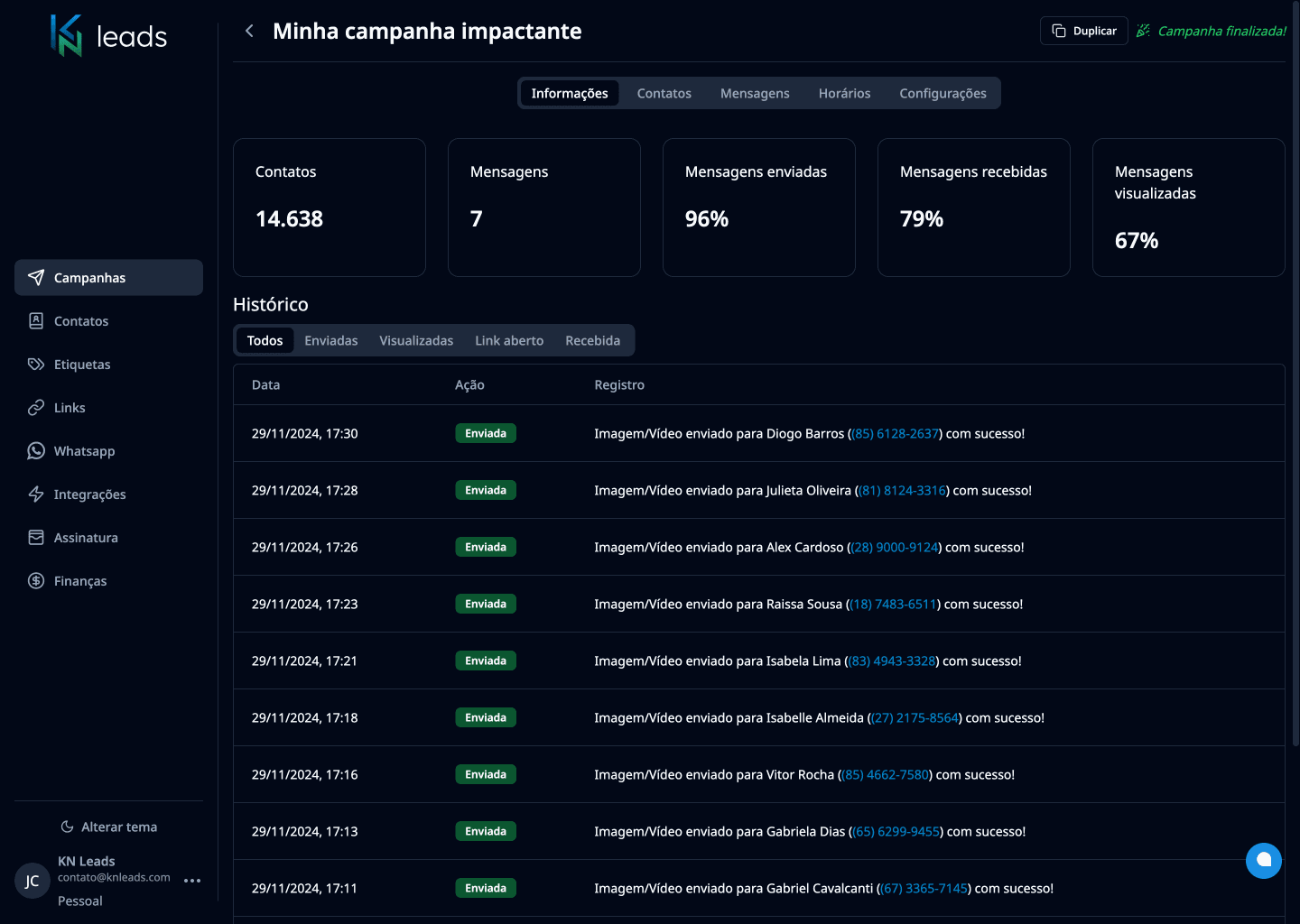Open Isabela Lima phone link (83) 4943-3328
1300x924 pixels.
[893, 661]
